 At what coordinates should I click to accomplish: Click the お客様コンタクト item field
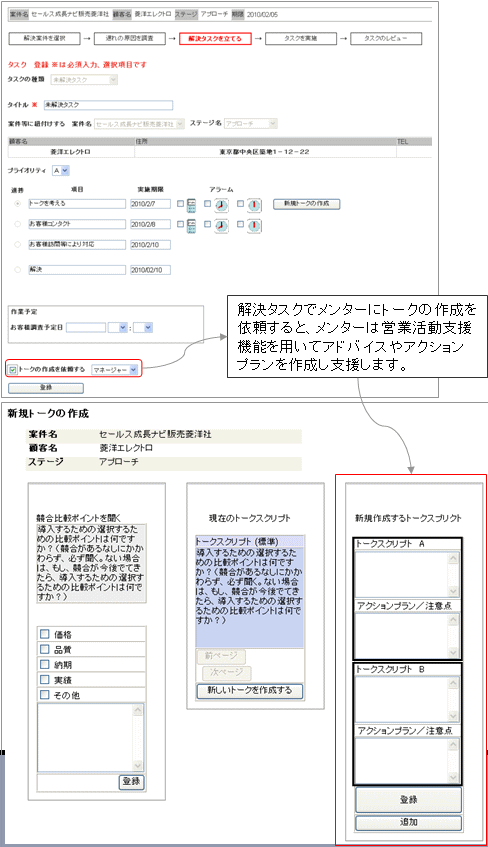click(77, 224)
